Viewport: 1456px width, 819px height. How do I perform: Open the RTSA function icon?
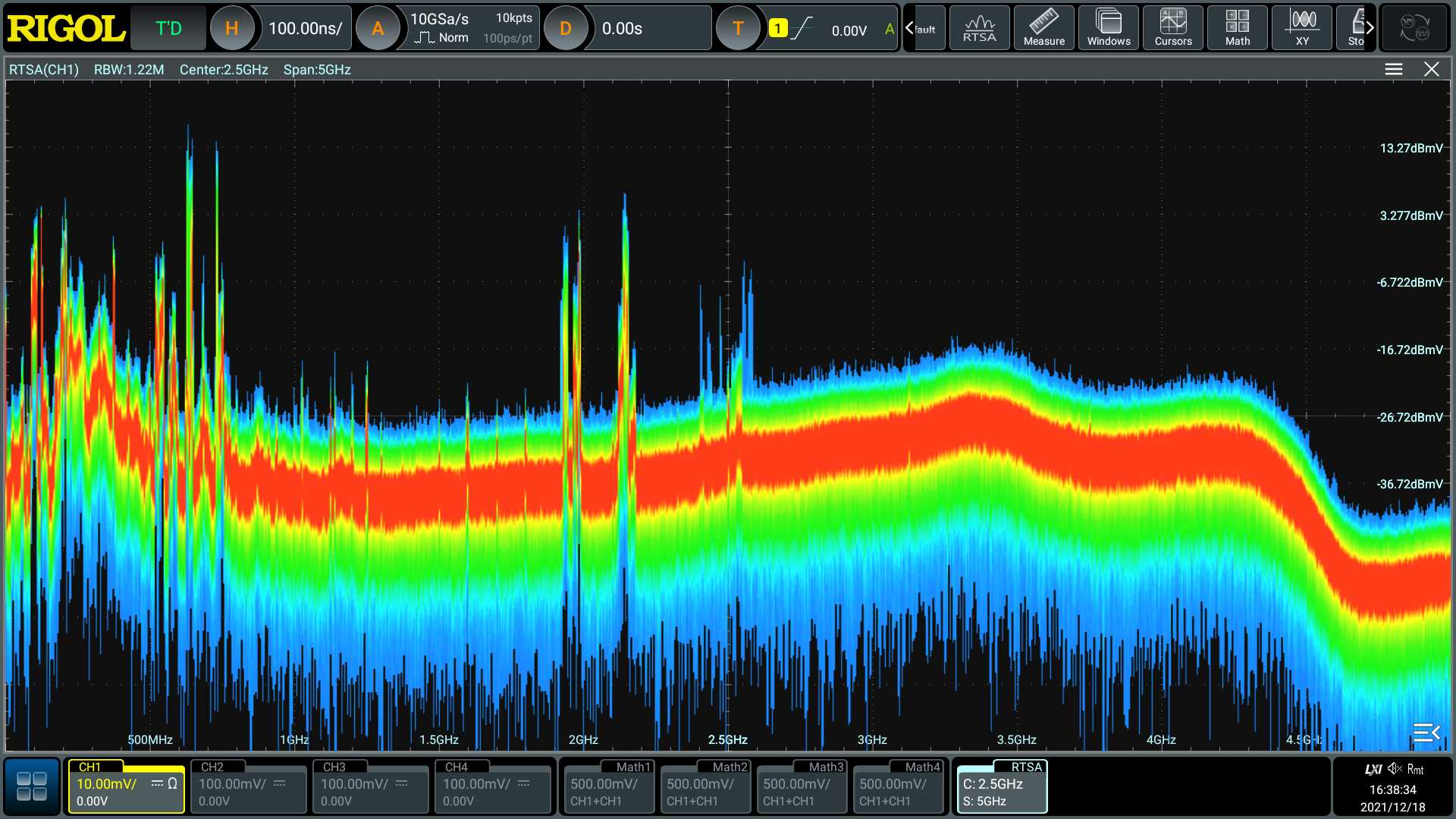[979, 28]
